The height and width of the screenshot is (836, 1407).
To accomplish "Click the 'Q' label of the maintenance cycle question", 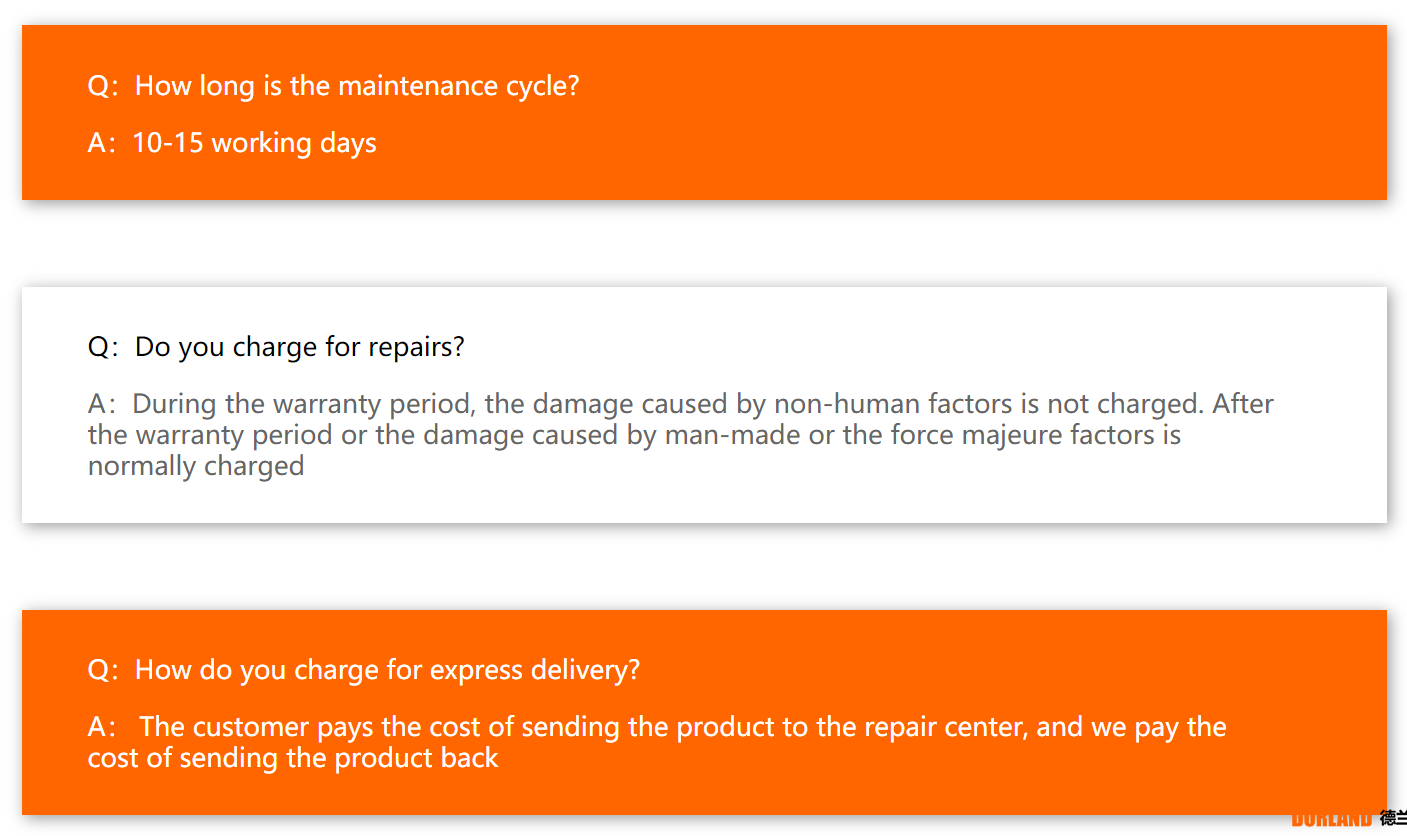I will (x=100, y=86).
